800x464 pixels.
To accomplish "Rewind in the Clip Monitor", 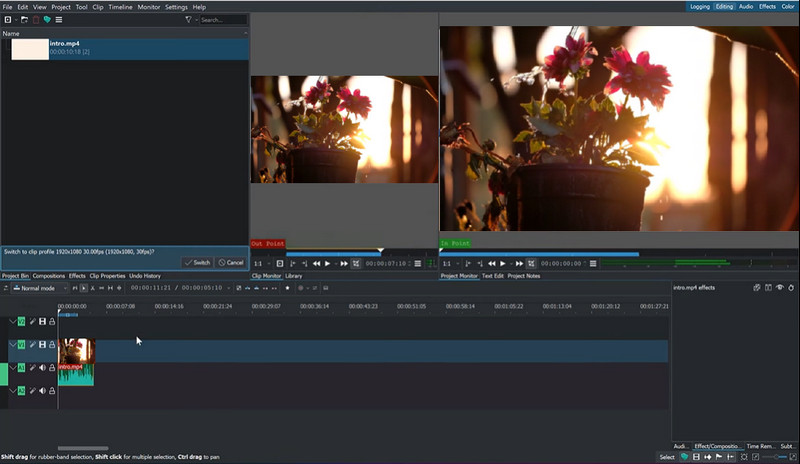I will [316, 263].
